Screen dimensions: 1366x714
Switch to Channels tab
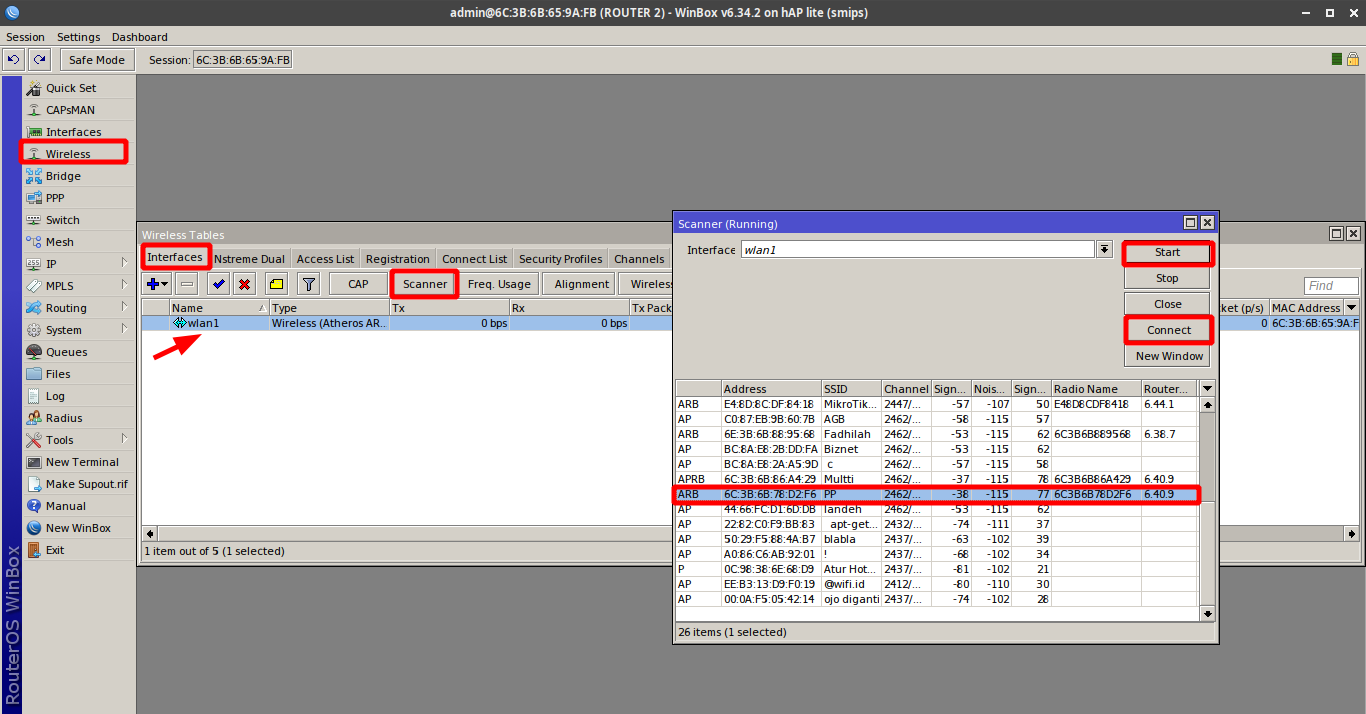pos(639,259)
